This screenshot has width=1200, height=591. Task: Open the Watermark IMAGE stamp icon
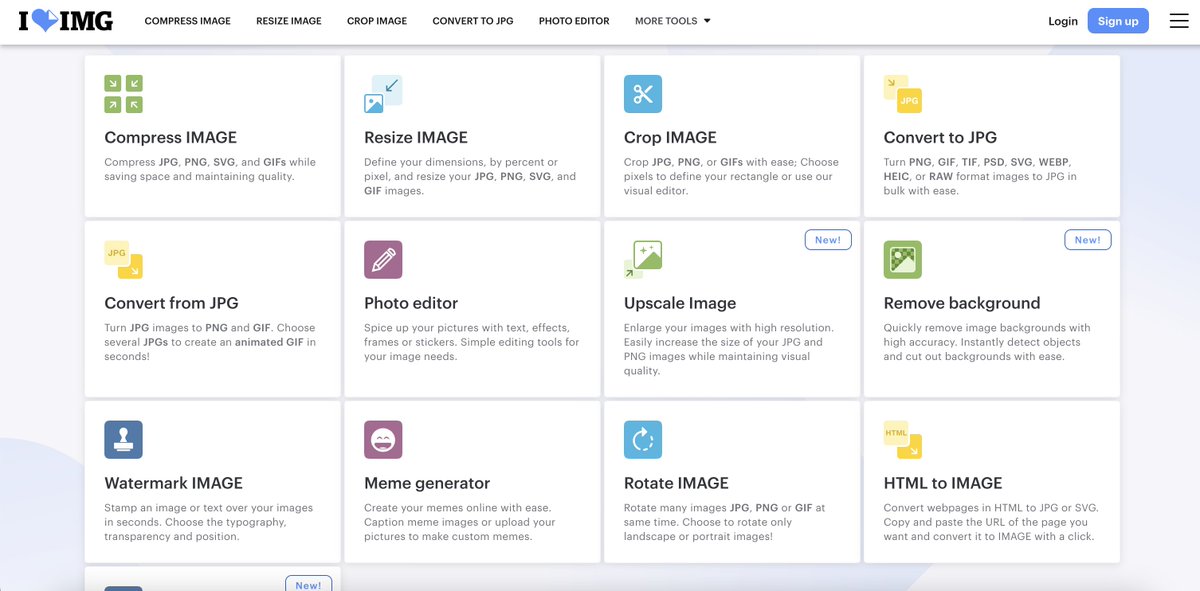pyautogui.click(x=122, y=438)
